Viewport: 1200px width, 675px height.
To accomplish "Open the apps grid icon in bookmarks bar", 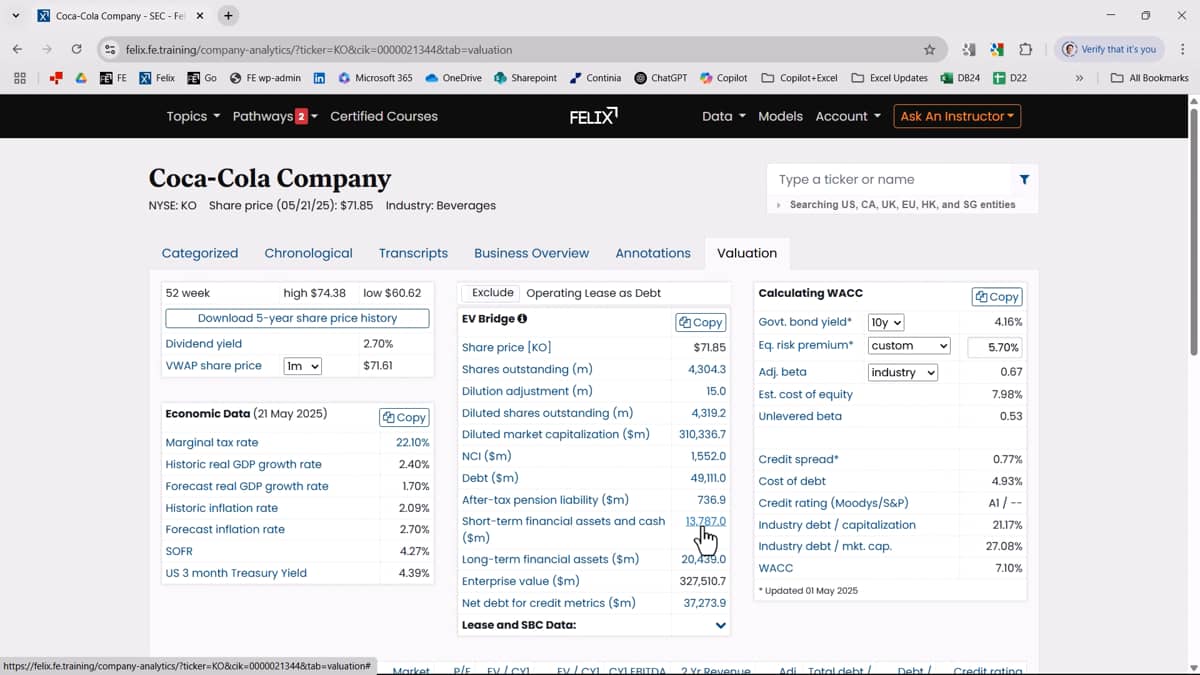I will 20,77.
